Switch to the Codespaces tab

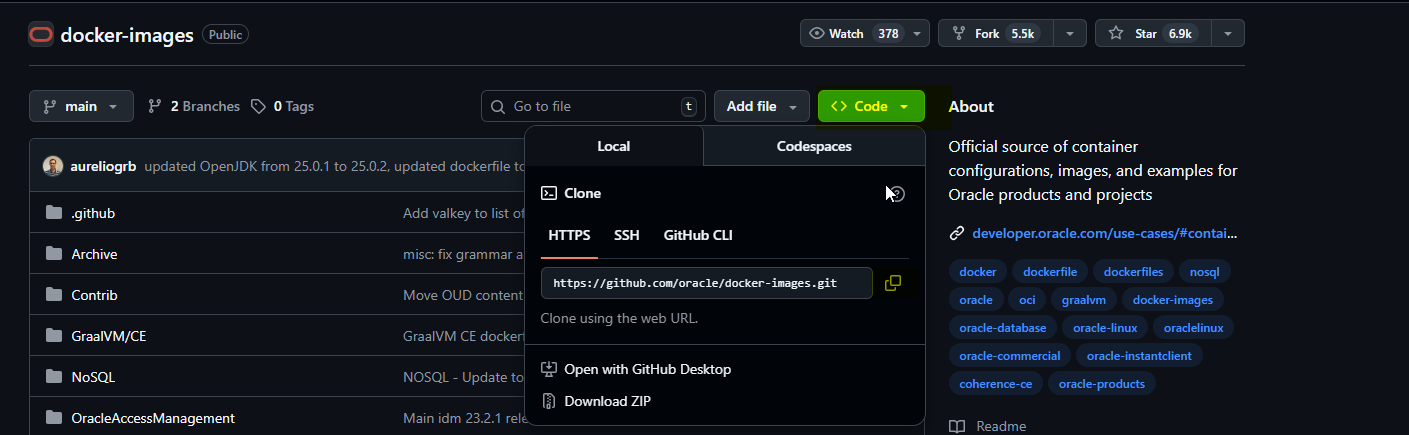pyautogui.click(x=814, y=146)
